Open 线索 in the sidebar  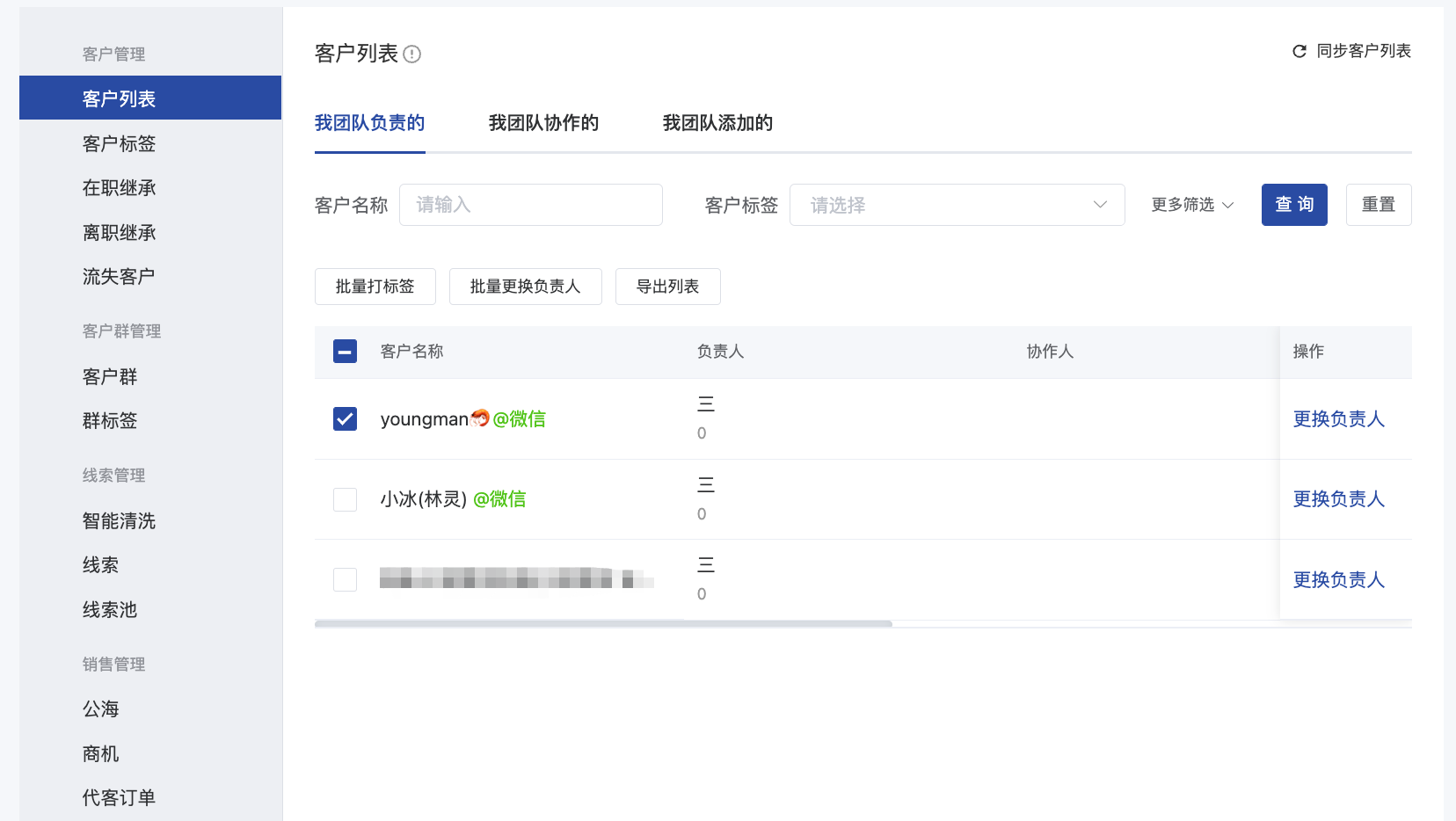click(100, 565)
